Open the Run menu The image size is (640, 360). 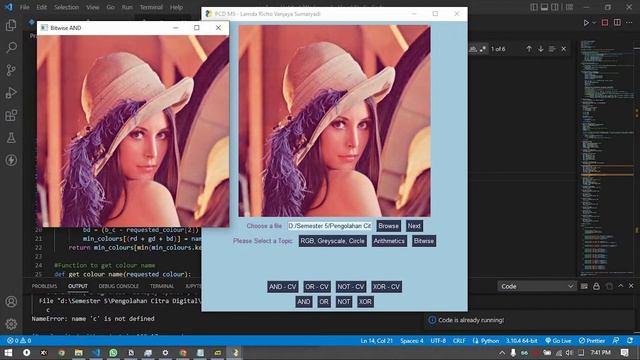[x=127, y=7]
